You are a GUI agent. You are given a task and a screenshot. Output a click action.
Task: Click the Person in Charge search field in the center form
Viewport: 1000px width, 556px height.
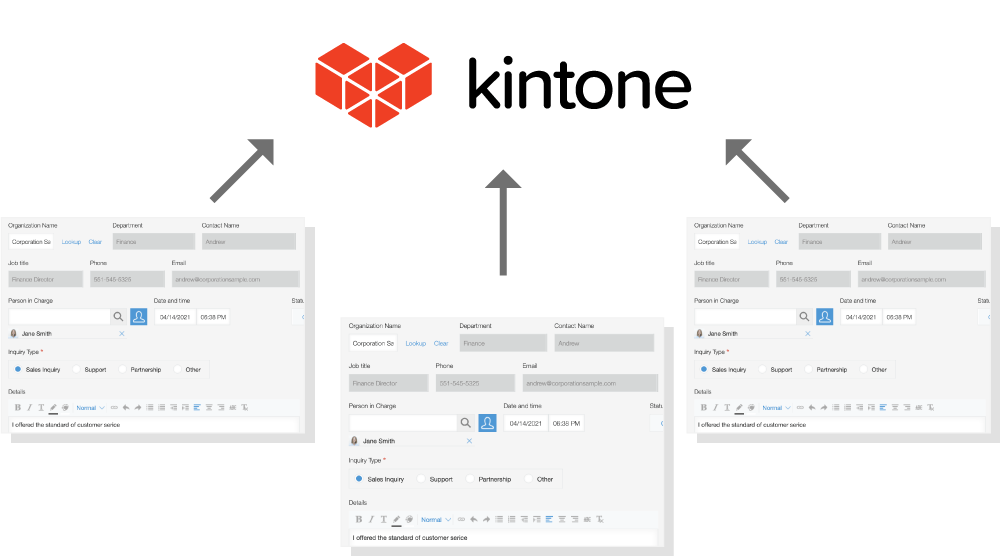(402, 423)
